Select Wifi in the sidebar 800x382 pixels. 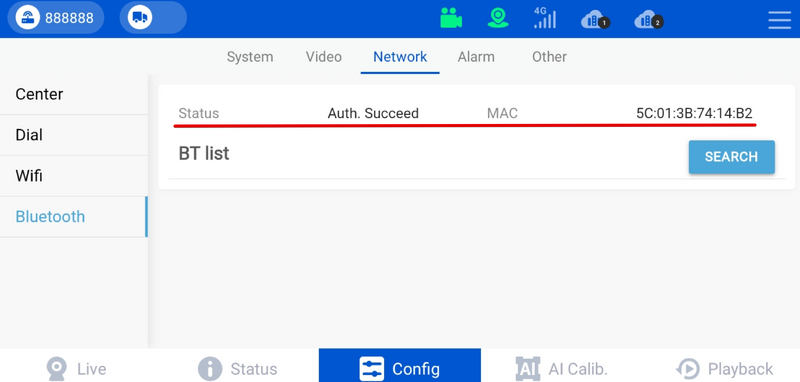click(74, 176)
